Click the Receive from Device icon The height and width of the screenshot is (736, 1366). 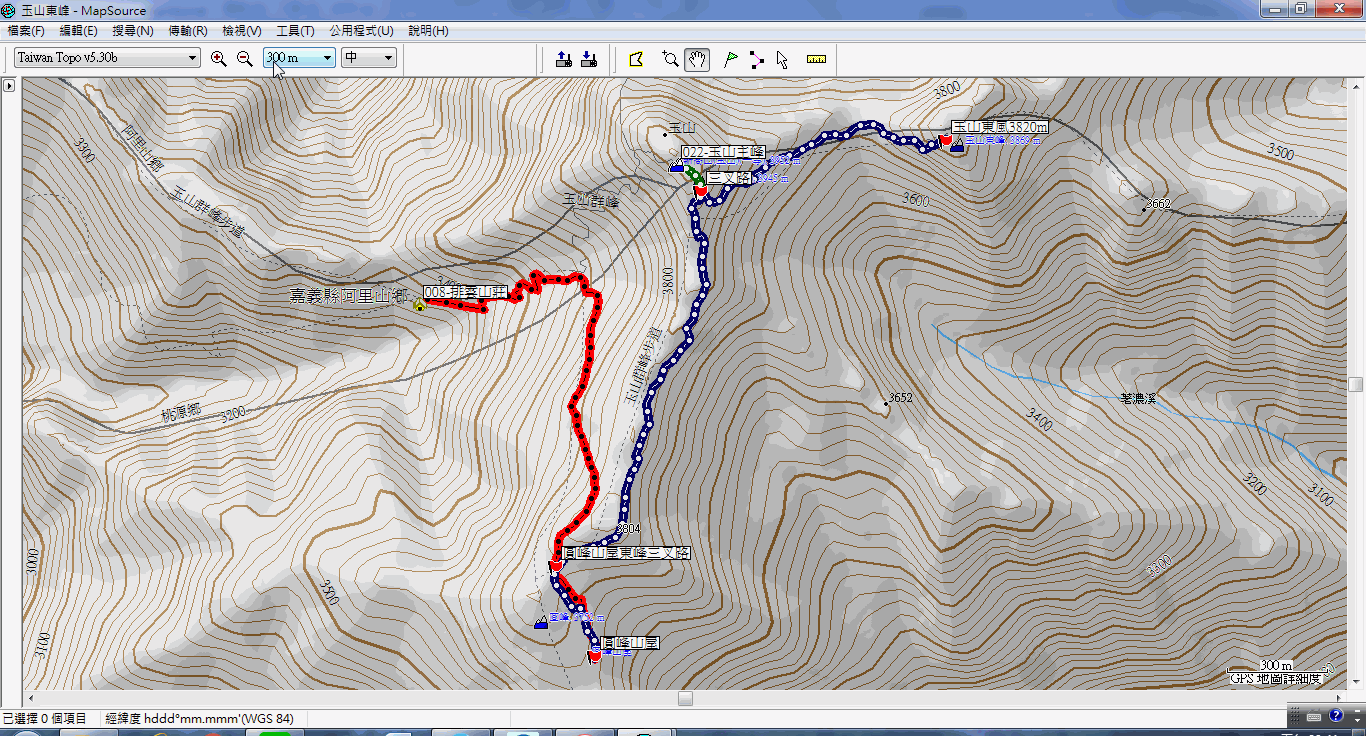coord(589,59)
